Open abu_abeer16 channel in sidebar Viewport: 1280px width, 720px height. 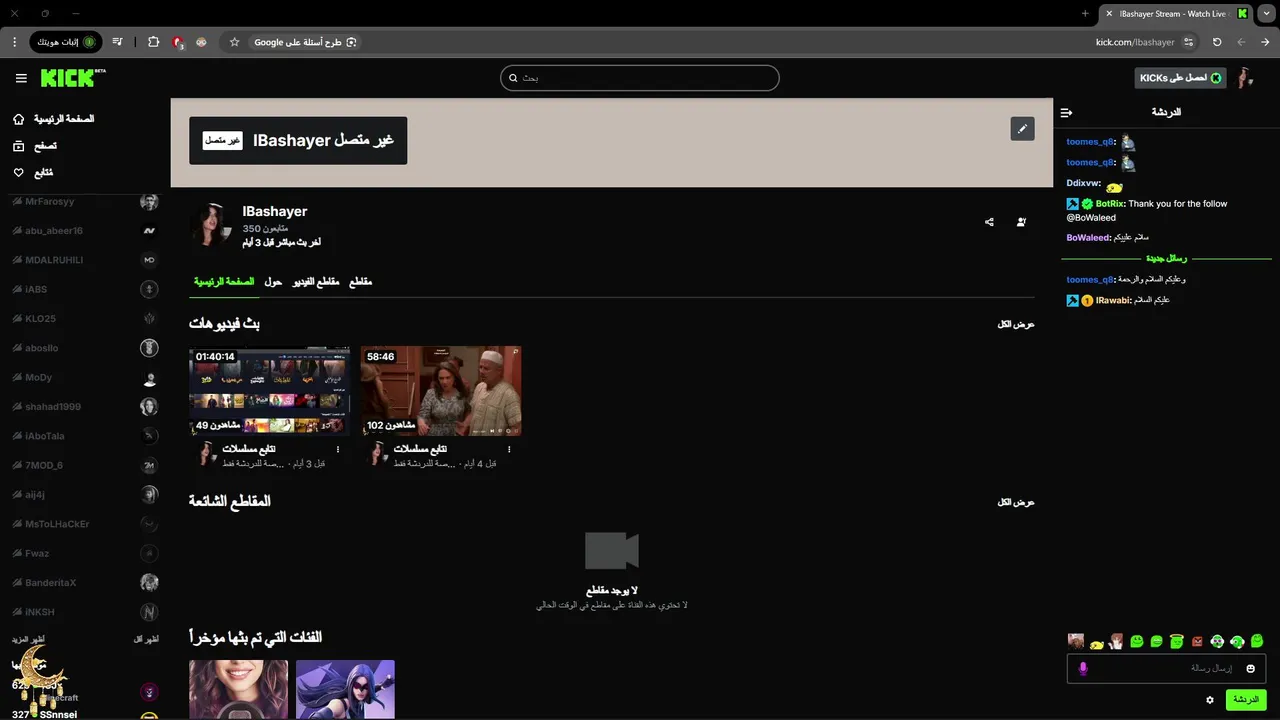85,231
